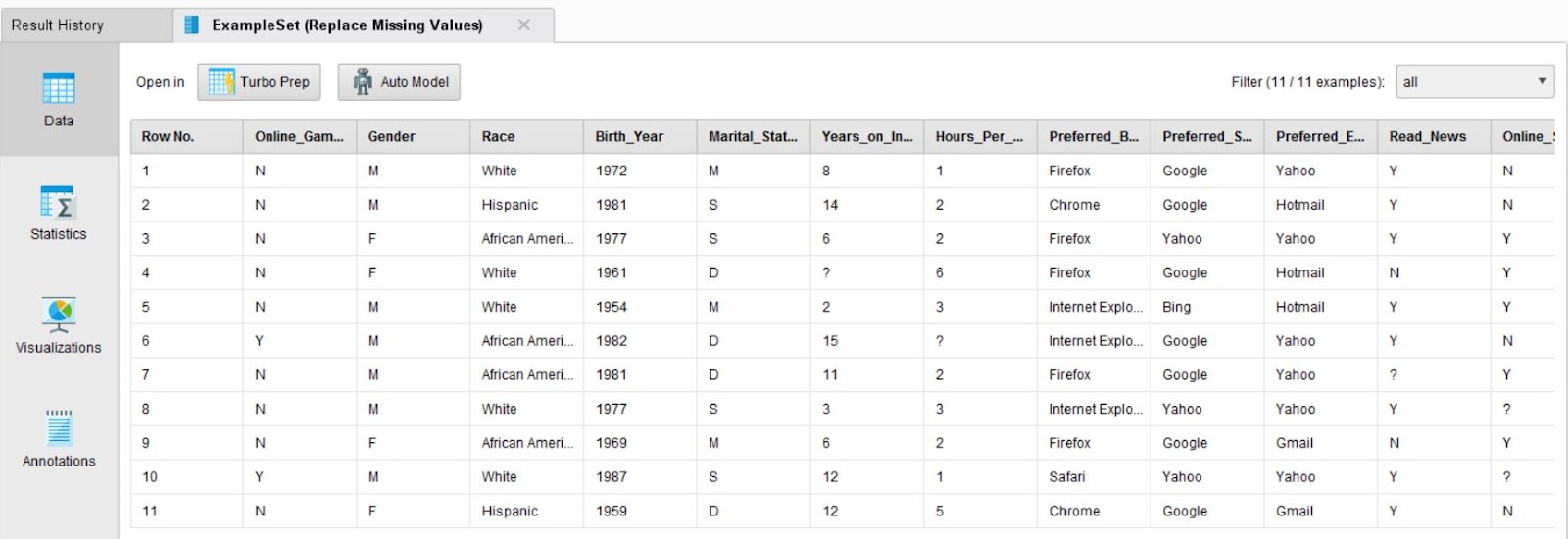Open the Visualizations chart icon
1568x539 pixels.
[59, 315]
